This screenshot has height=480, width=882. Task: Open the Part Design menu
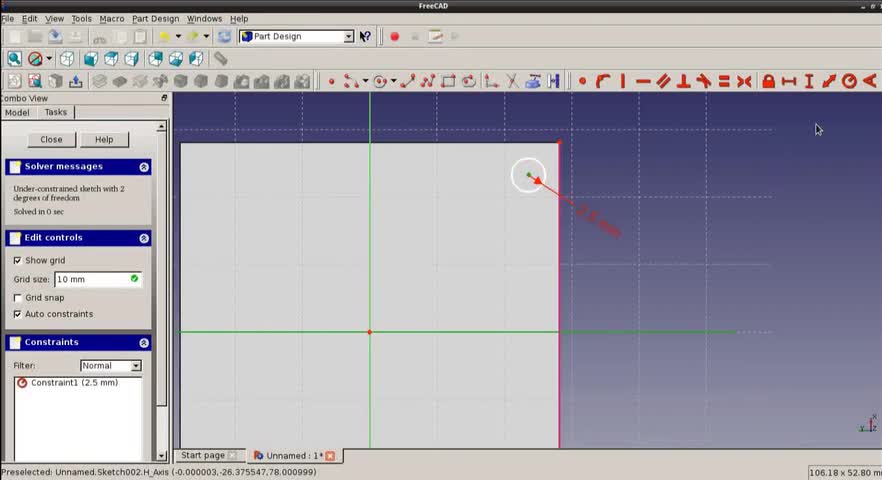coord(155,19)
